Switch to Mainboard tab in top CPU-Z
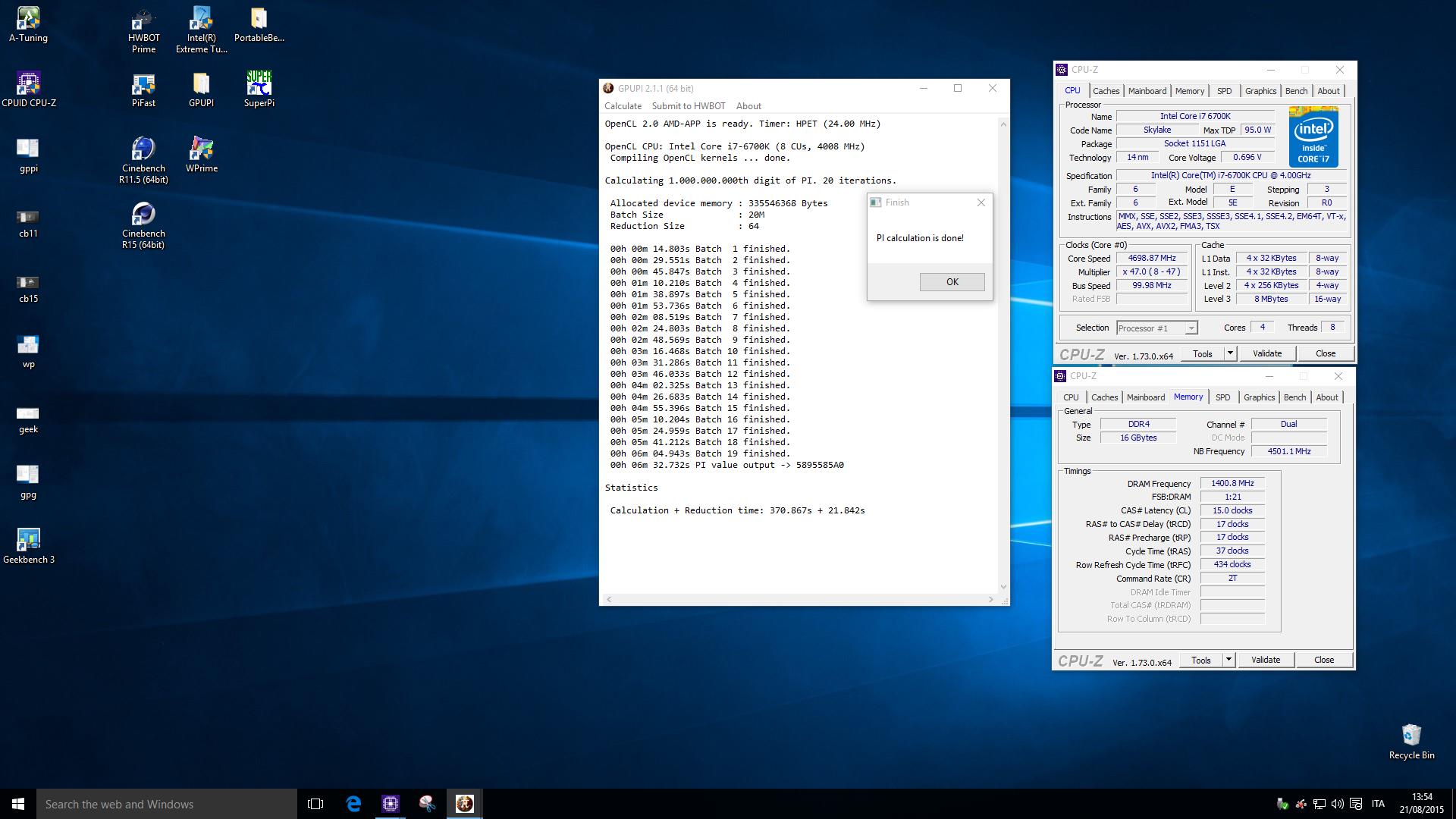This screenshot has height=819, width=1456. (1147, 91)
